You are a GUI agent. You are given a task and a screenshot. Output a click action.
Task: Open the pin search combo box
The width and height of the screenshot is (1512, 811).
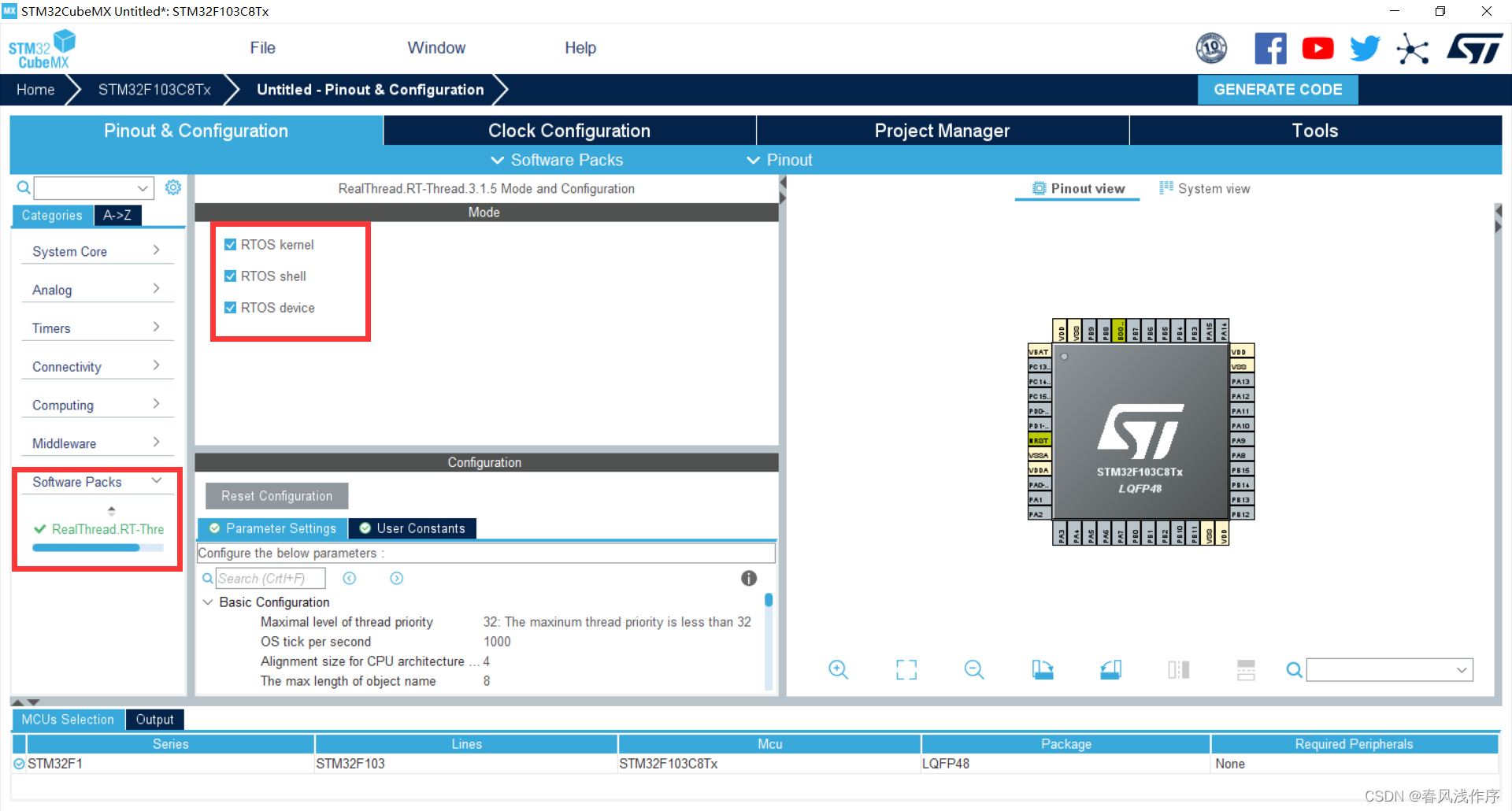pos(1390,670)
